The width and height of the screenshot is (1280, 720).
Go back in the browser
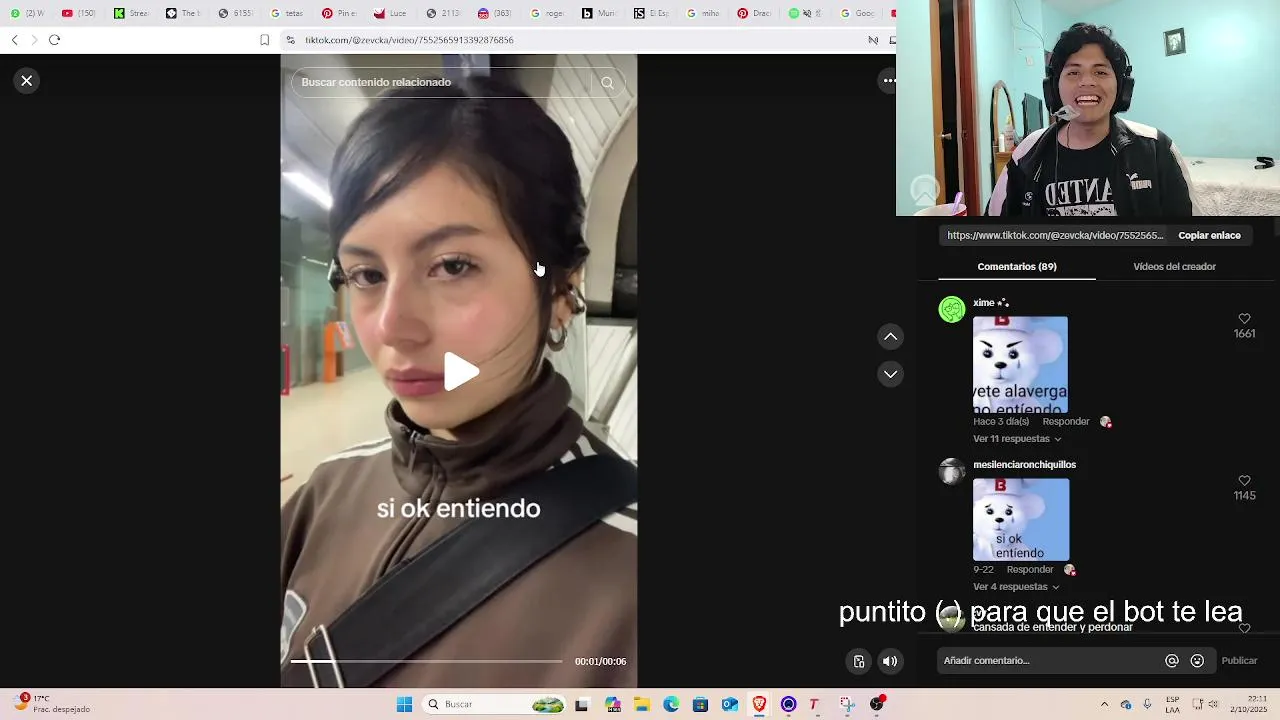[x=14, y=40]
